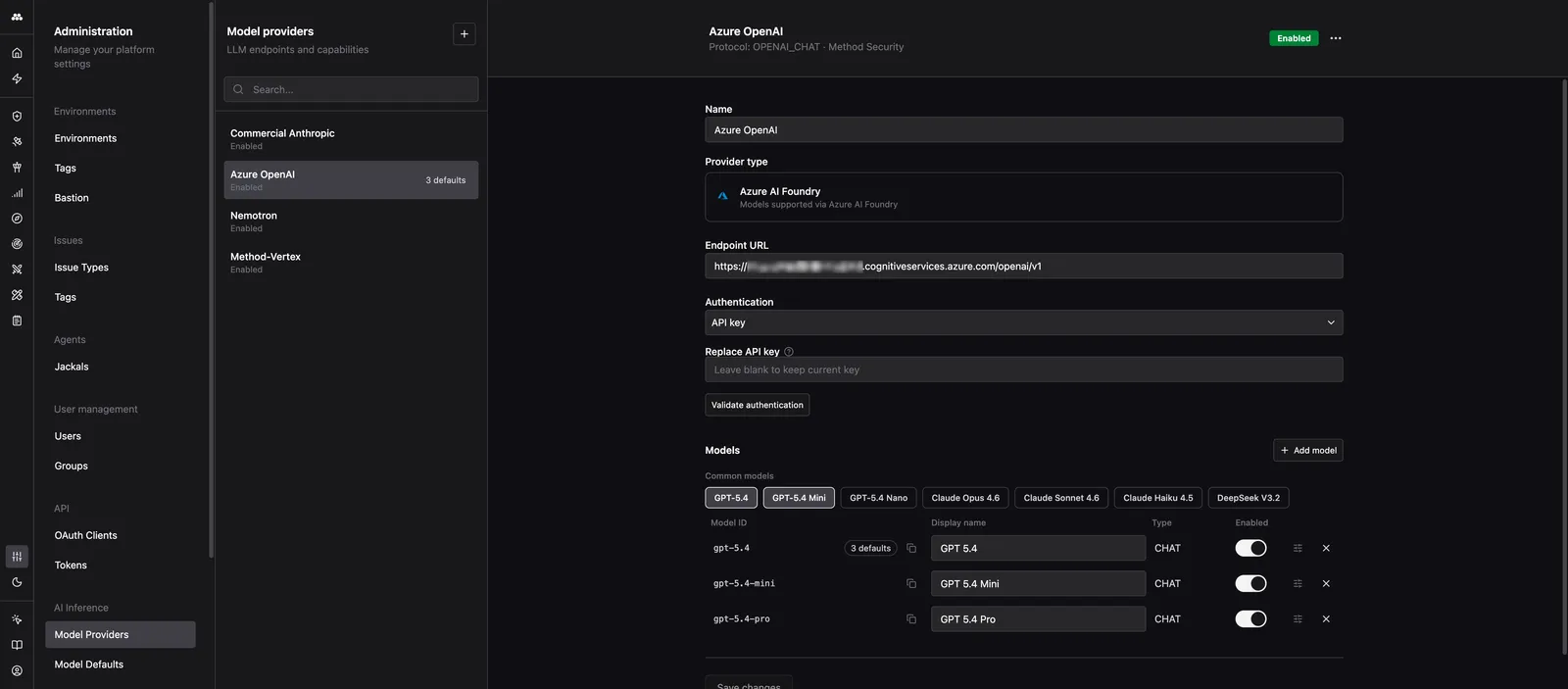Click the sparkle cursor icon in left rail
This screenshot has height=689, width=1568.
17,619
